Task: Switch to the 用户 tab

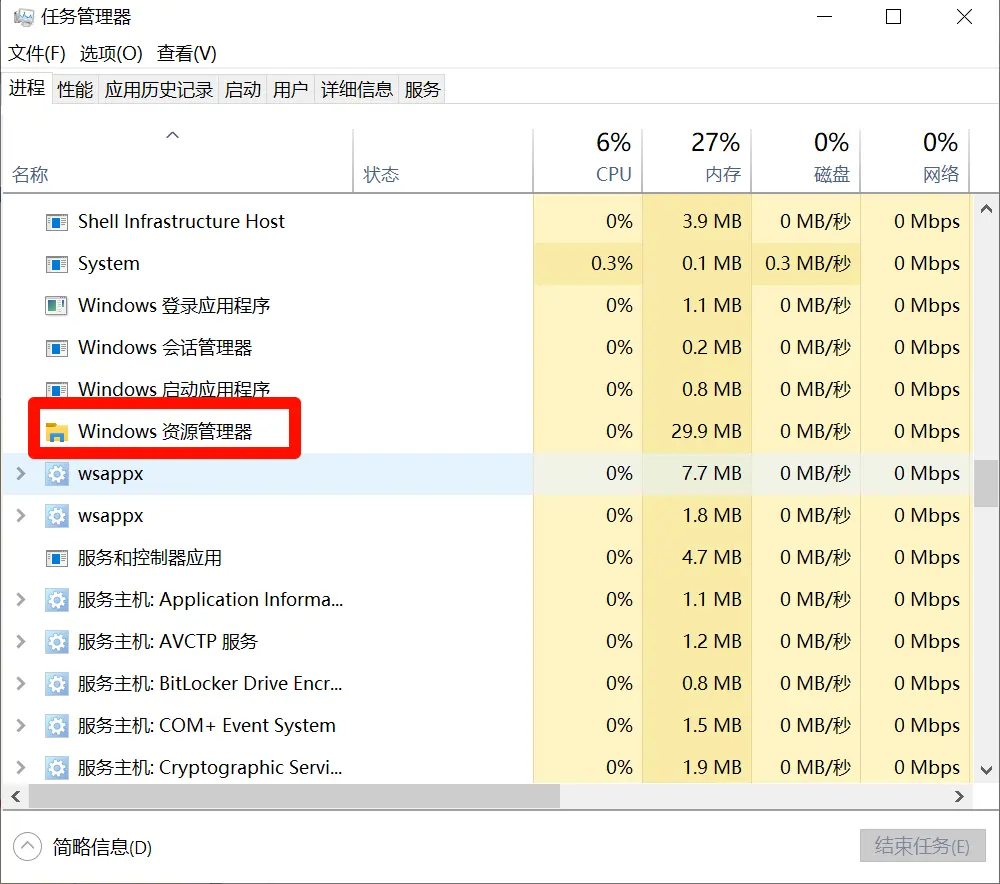Action: click(x=290, y=89)
